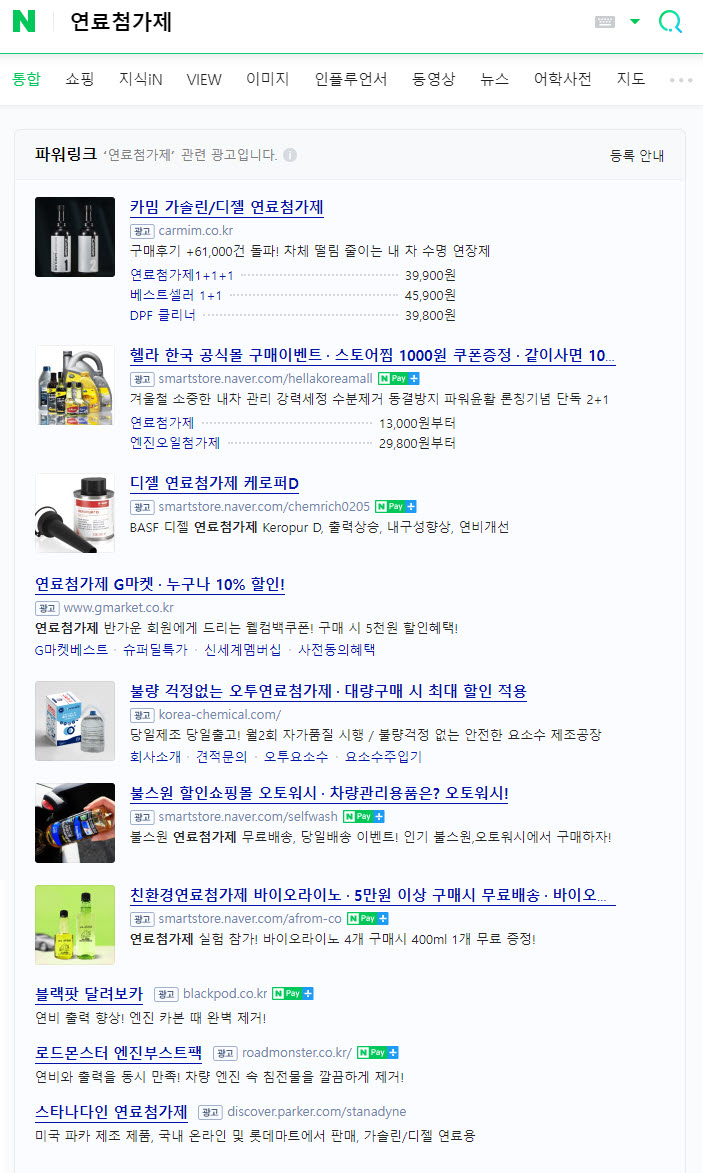
Task: Click the green Naver N logo
Action: tap(24, 21)
